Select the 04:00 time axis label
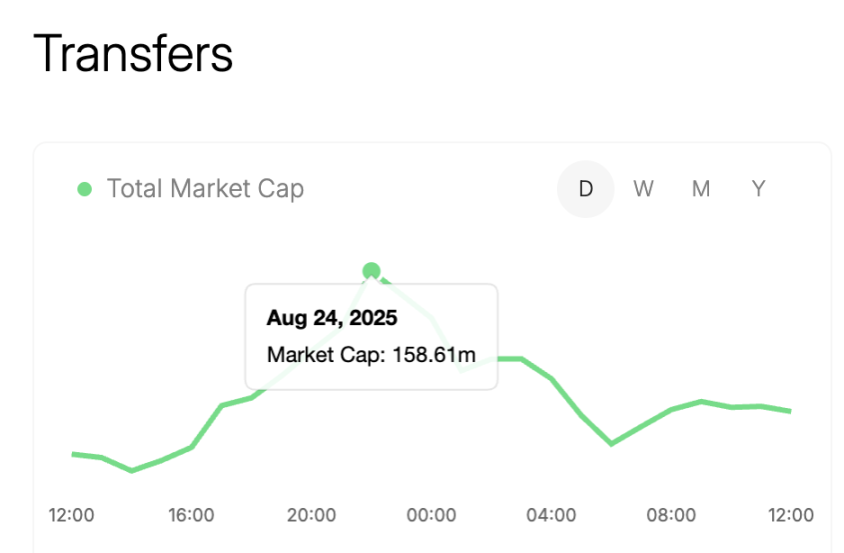Viewport: 844px width, 553px height. [551, 515]
